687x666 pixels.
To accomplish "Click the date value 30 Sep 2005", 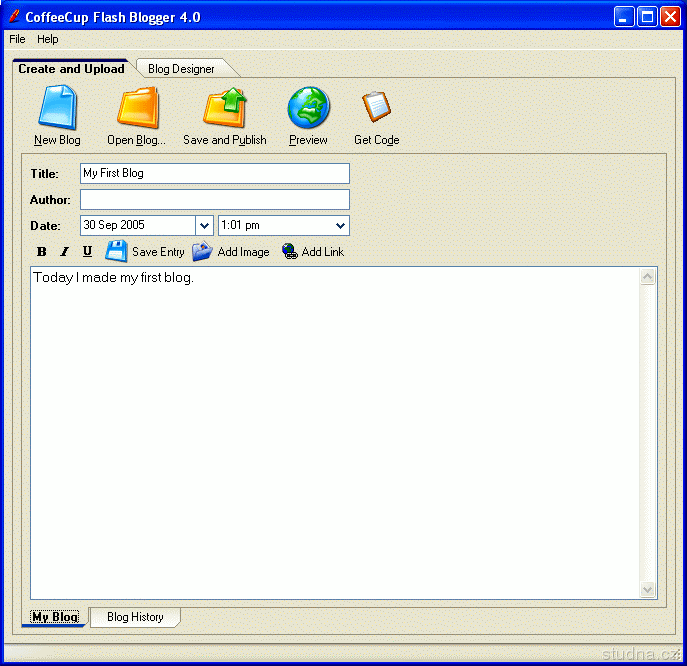I will coord(114,225).
